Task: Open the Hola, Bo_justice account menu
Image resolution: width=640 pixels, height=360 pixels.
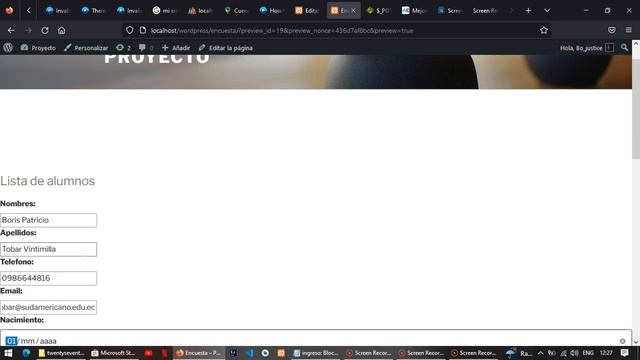Action: click(586, 48)
